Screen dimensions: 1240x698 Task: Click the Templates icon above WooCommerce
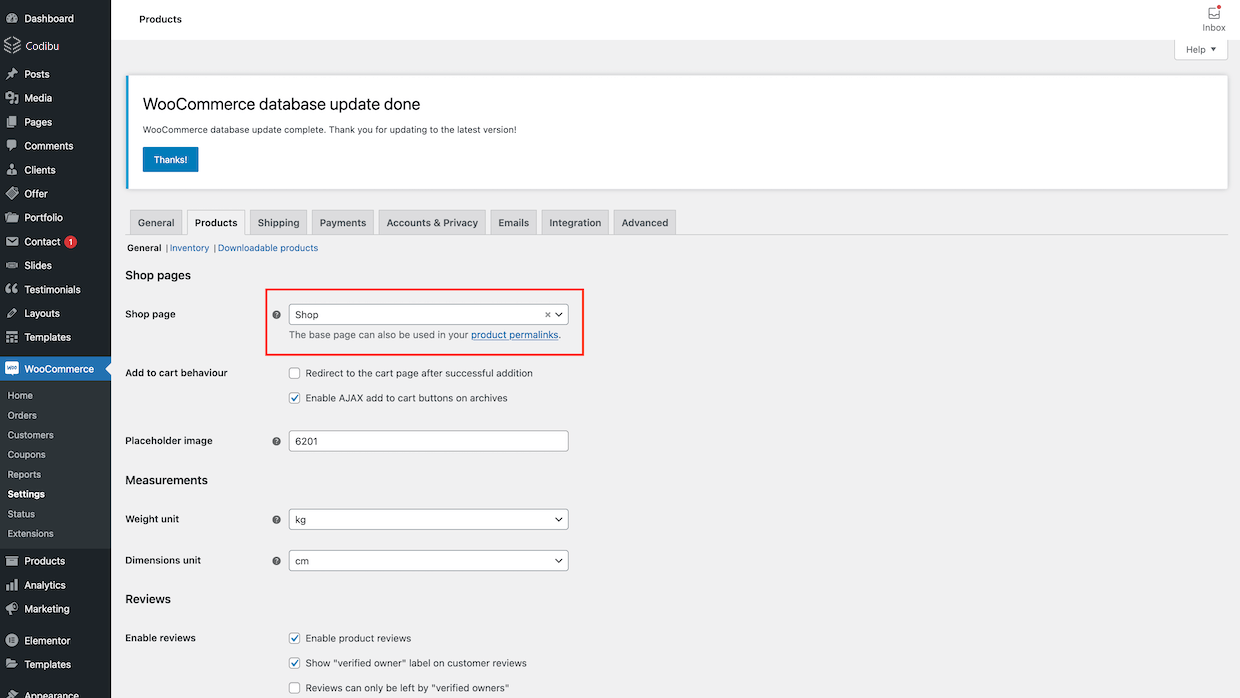click(x=12, y=337)
